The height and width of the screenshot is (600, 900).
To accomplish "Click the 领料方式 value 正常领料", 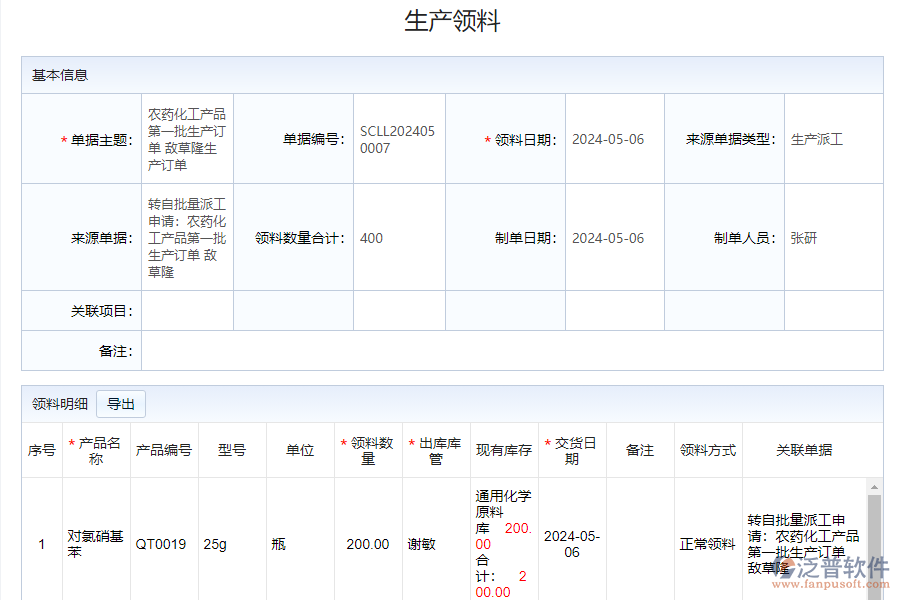I will (707, 543).
